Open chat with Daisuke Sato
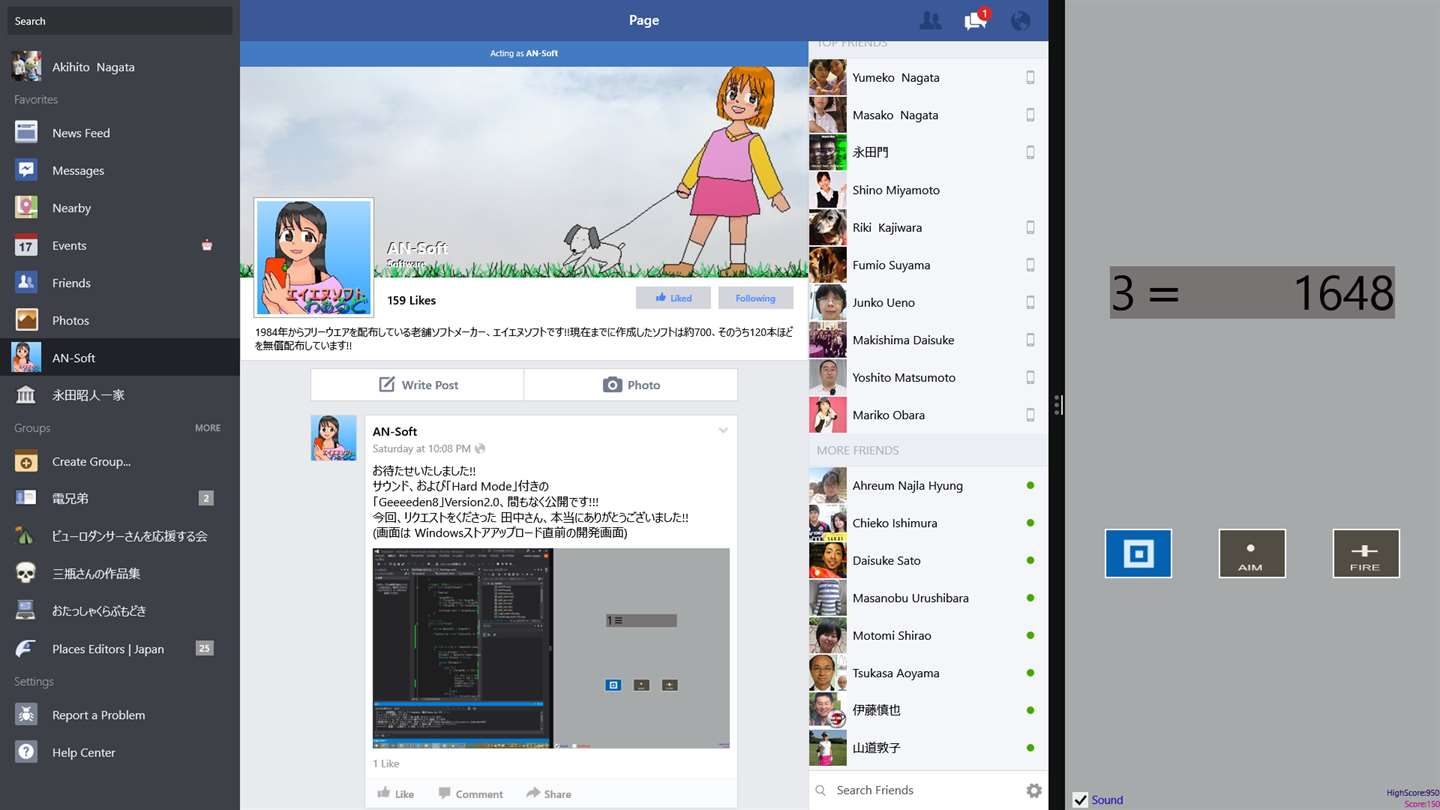Image resolution: width=1440 pixels, height=810 pixels. (x=928, y=561)
